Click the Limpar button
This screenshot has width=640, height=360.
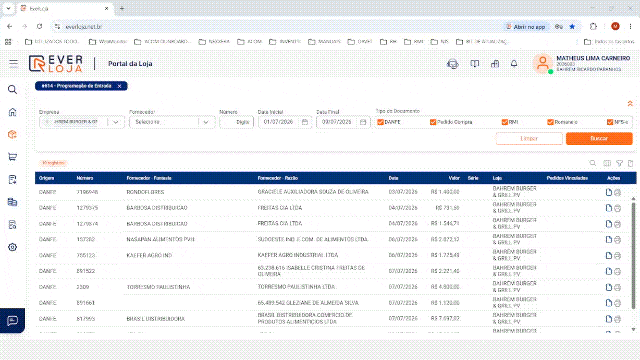[529, 138]
